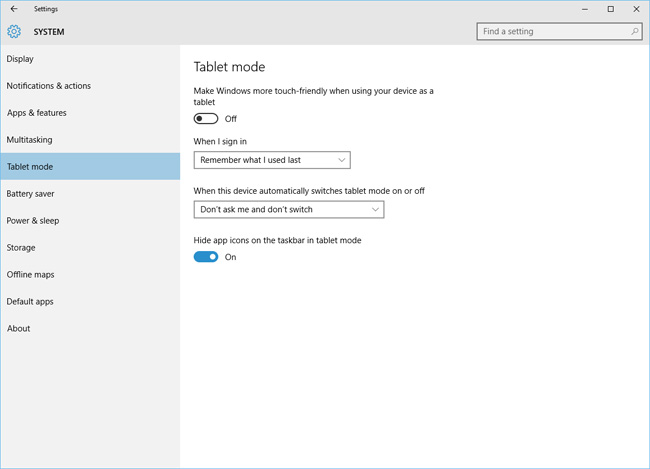Click the Find a setting search box
Screen dimensions: 650x469
[x=559, y=32]
